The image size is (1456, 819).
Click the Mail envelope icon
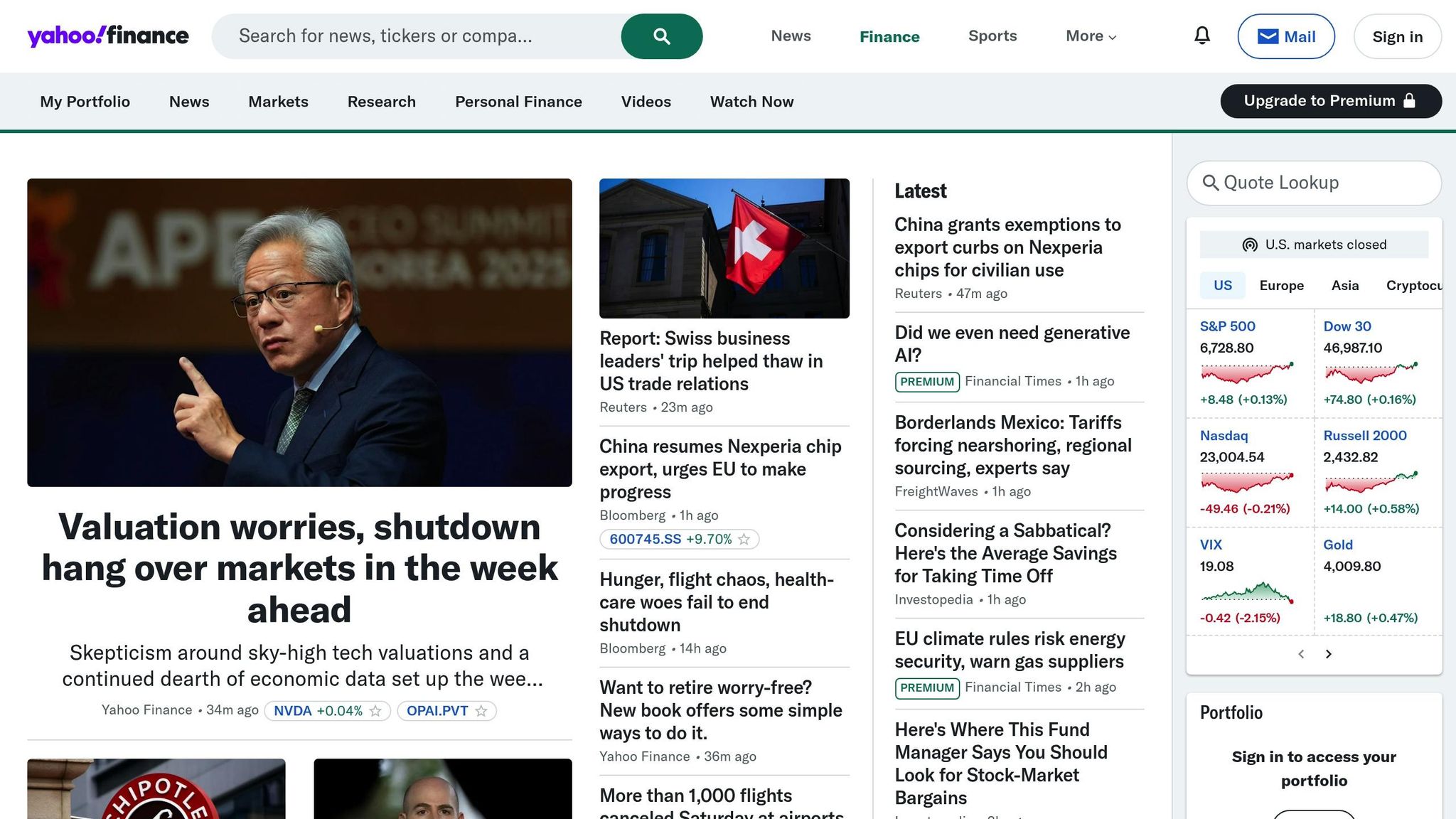(x=1269, y=36)
